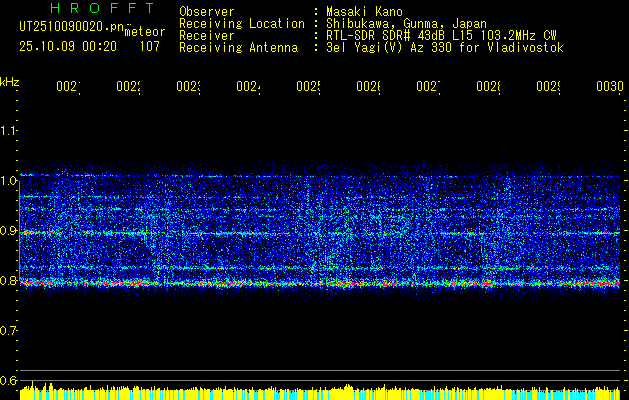Click the 0.8 kHz axis label

point(9,280)
